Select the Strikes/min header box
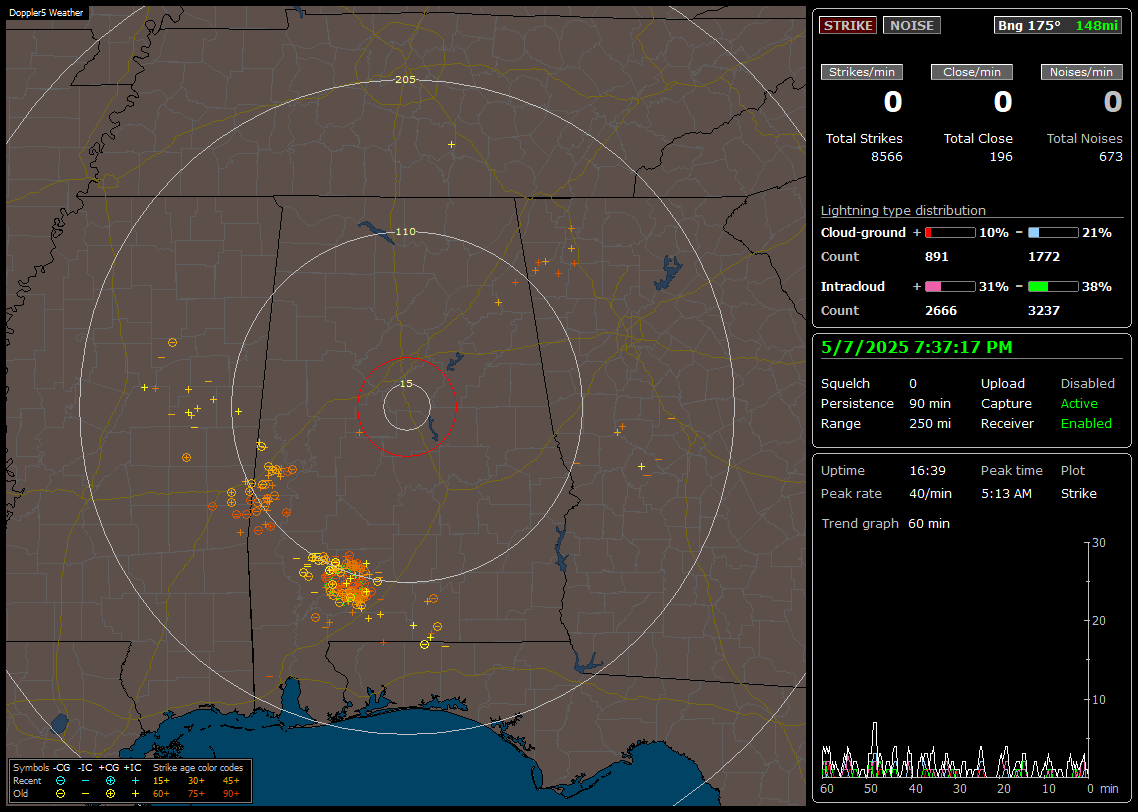 click(x=861, y=72)
